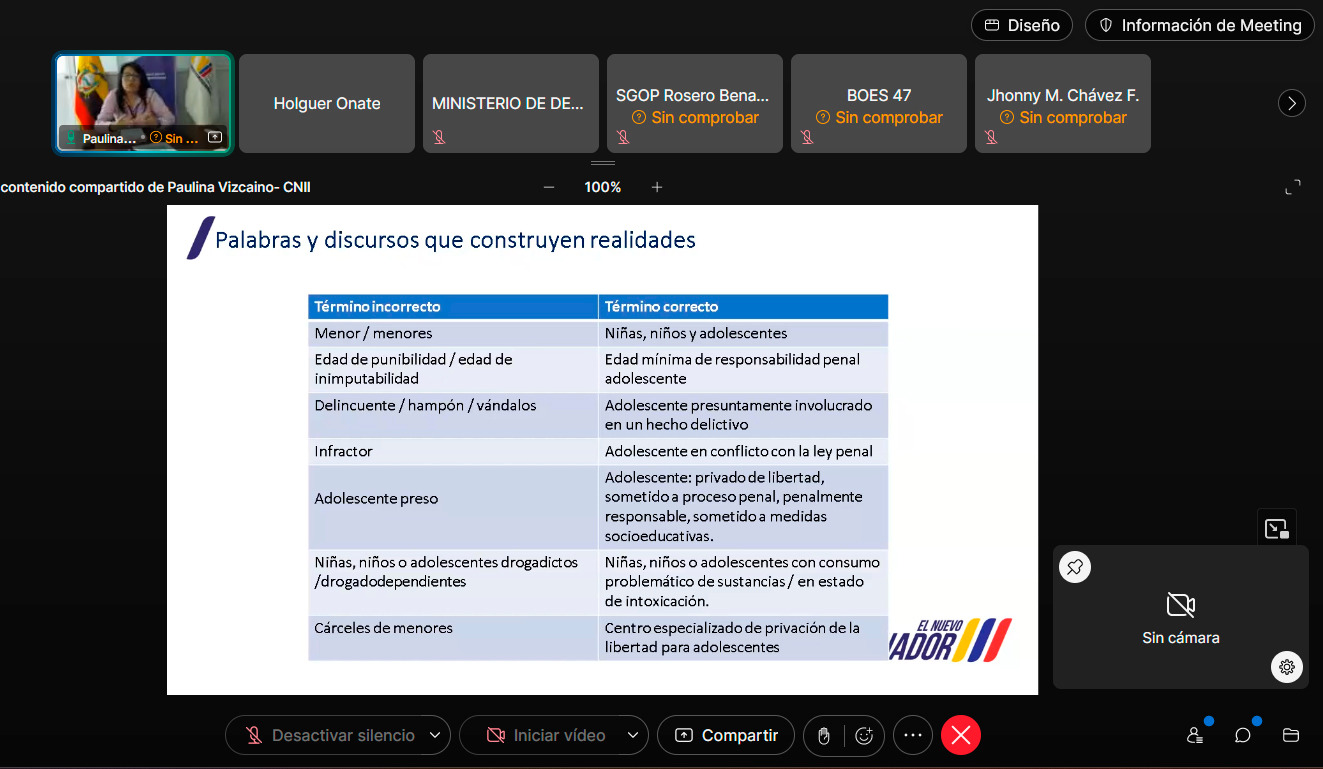Select Holguer Onate participant tile
The width and height of the screenshot is (1323, 769).
point(327,104)
